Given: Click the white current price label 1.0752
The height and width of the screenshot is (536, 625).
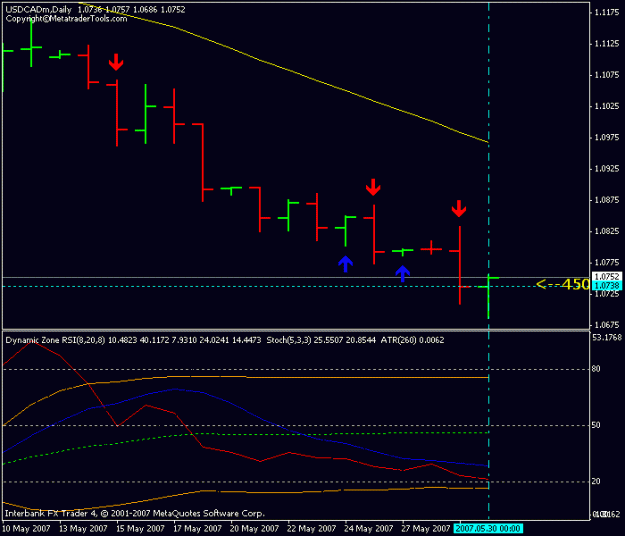Looking at the screenshot, I should (607, 277).
